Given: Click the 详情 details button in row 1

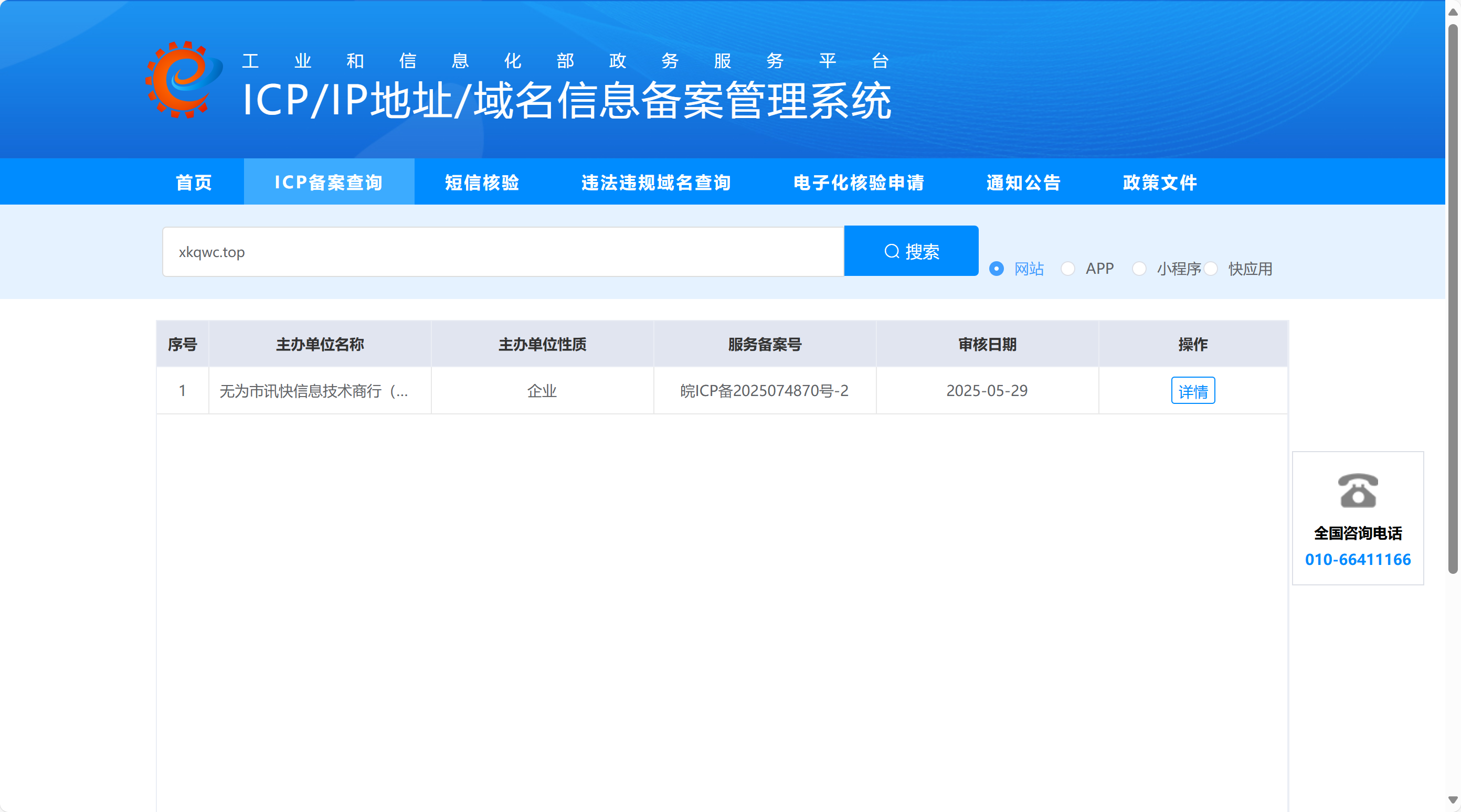Looking at the screenshot, I should tap(1193, 391).
